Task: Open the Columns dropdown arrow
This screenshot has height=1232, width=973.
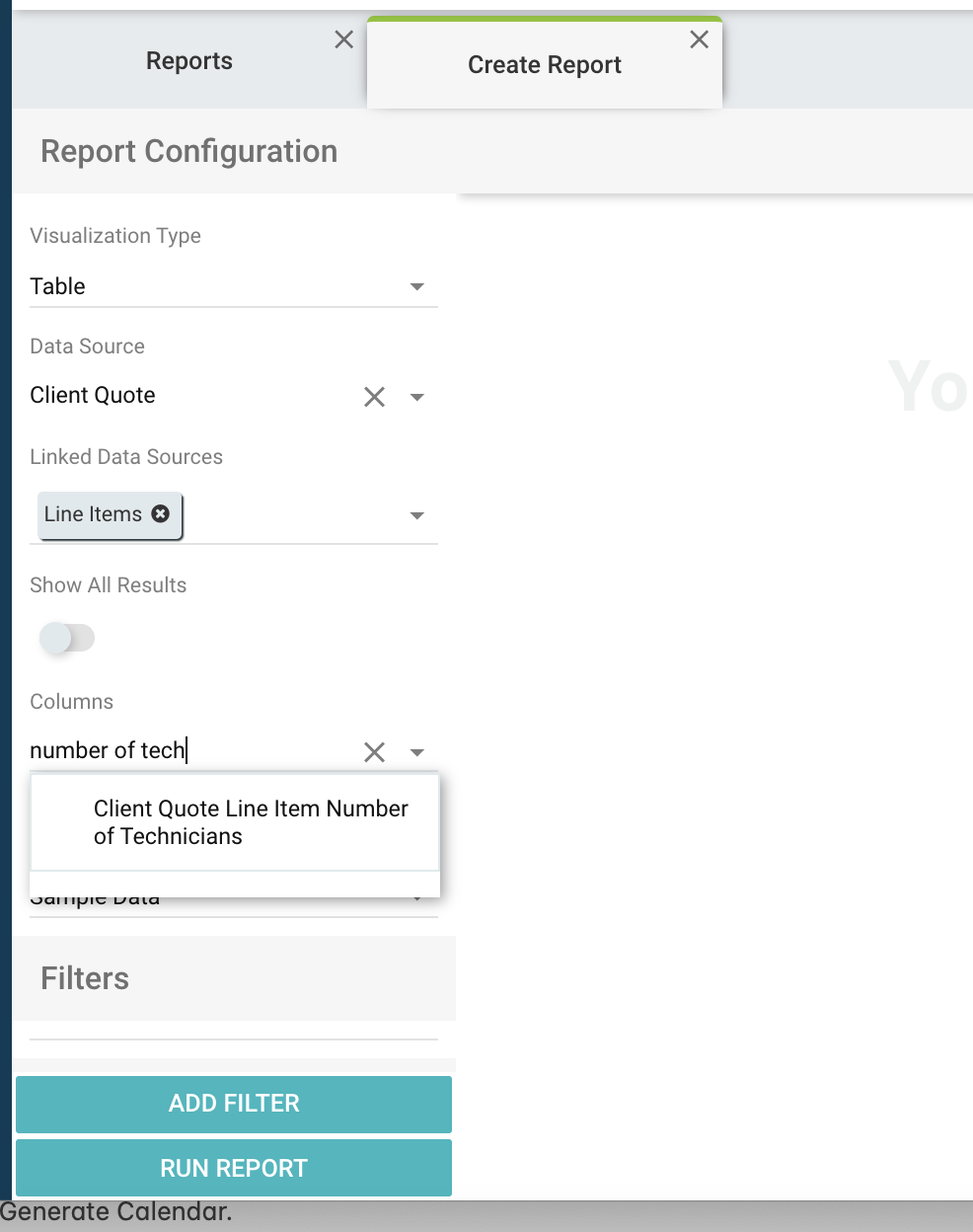Action: (416, 752)
